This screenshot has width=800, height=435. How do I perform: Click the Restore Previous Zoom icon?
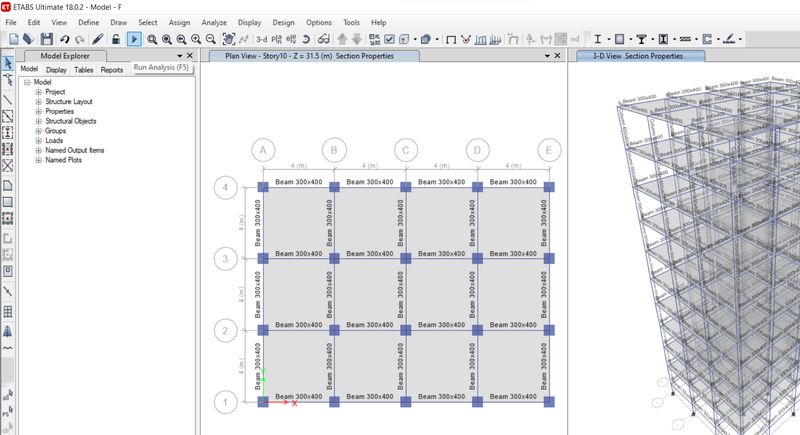[x=181, y=39]
